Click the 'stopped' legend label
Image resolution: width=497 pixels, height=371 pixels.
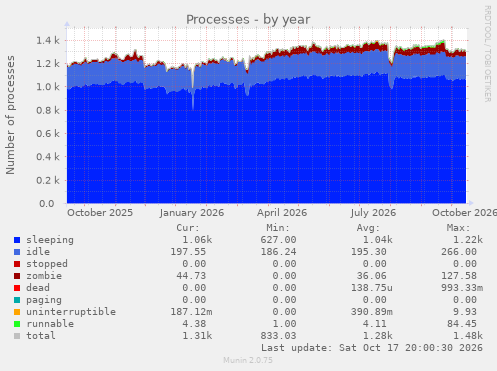click(x=47, y=264)
